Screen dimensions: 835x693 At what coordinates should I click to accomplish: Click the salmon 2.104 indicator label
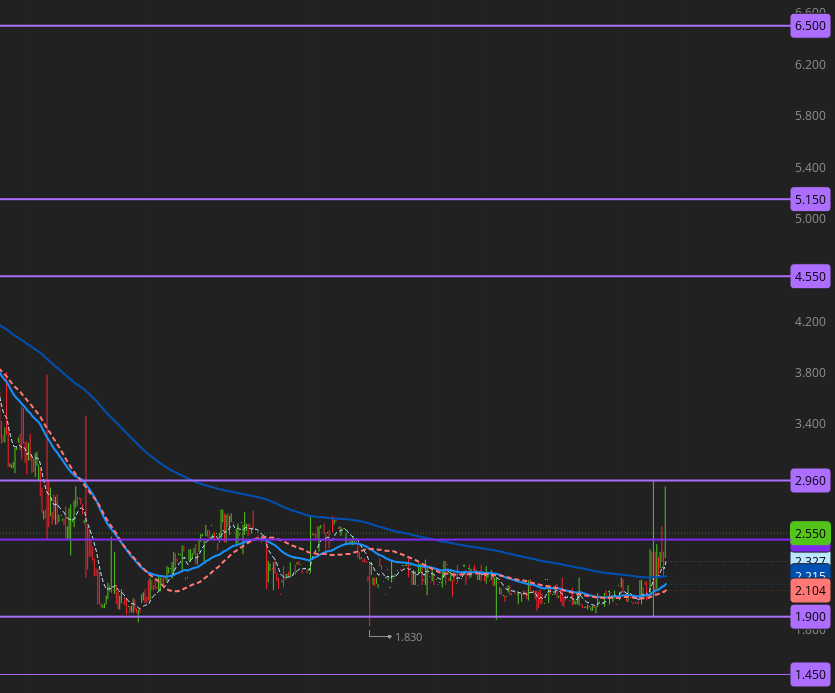810,590
